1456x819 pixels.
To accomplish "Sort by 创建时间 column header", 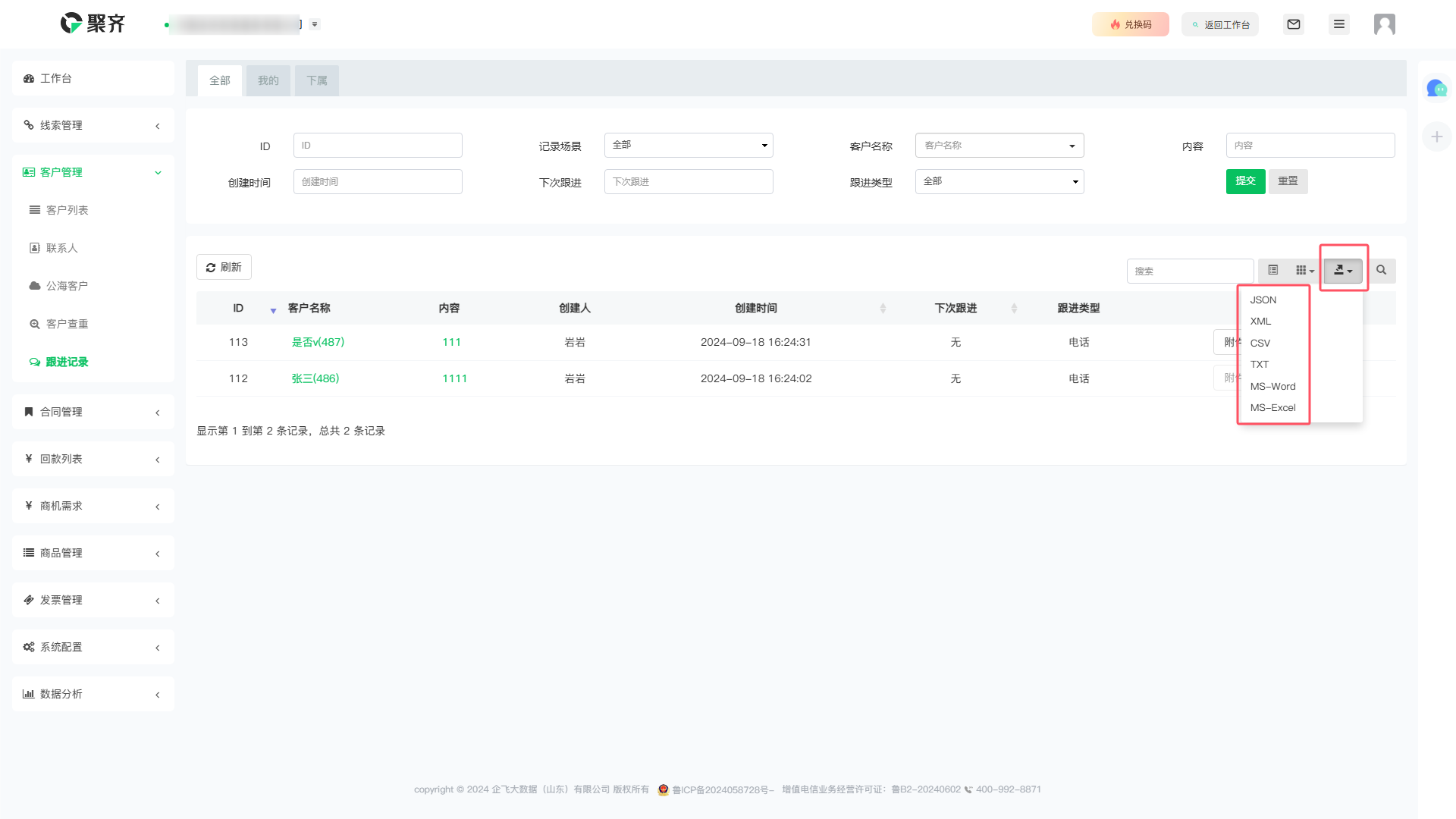I will tap(756, 308).
